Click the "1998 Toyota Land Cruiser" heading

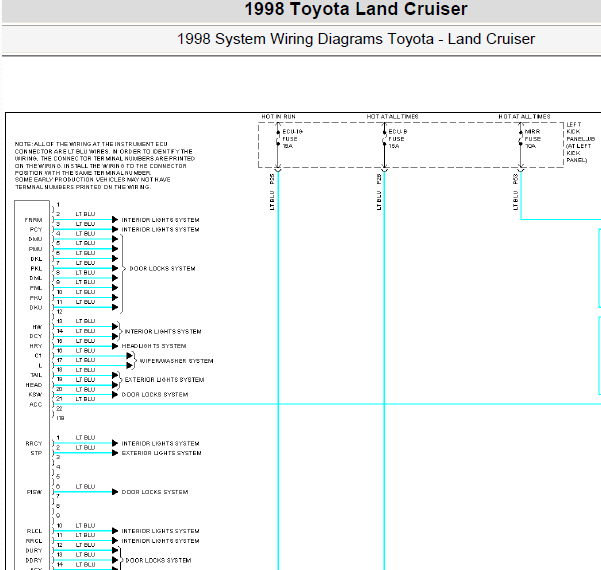[356, 9]
